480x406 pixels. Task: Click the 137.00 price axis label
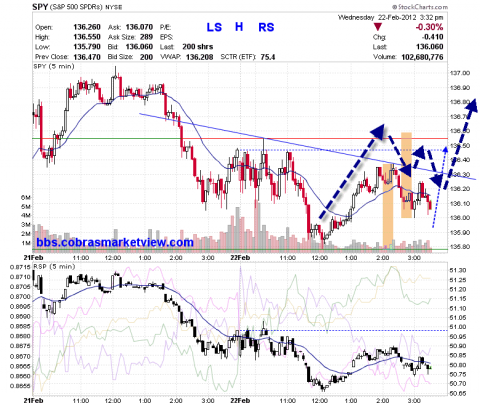pos(460,73)
